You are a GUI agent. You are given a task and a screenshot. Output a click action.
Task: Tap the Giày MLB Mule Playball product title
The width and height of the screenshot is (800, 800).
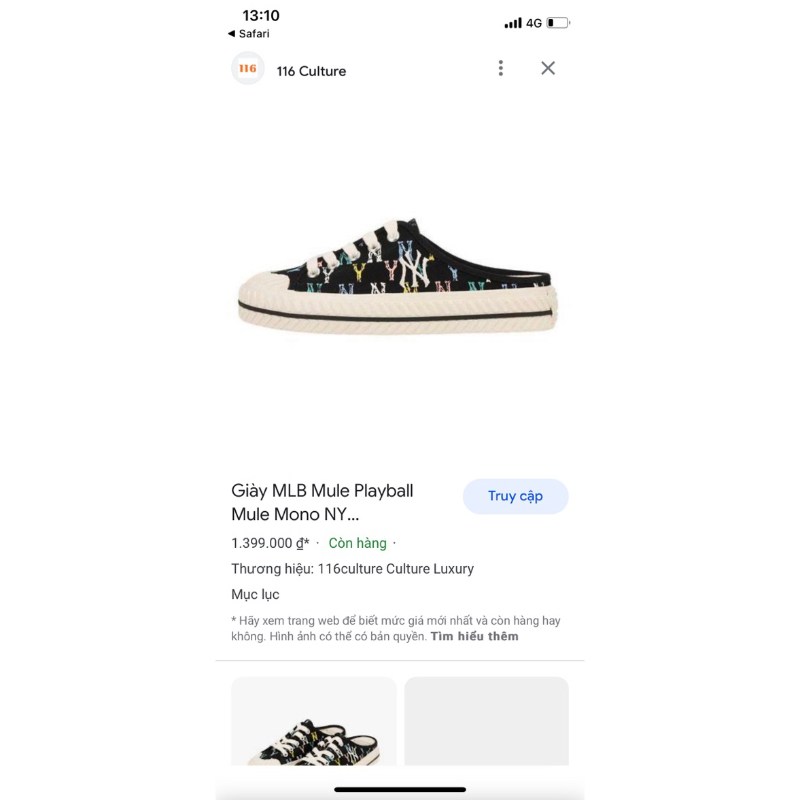322,502
